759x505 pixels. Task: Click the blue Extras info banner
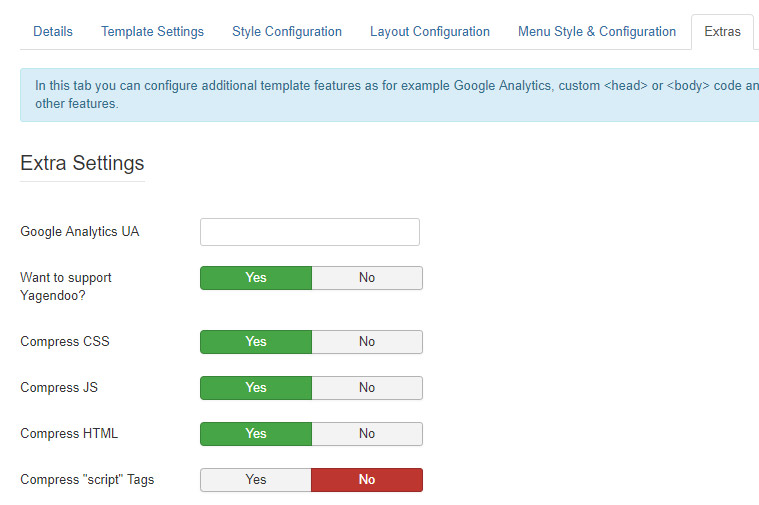point(389,95)
